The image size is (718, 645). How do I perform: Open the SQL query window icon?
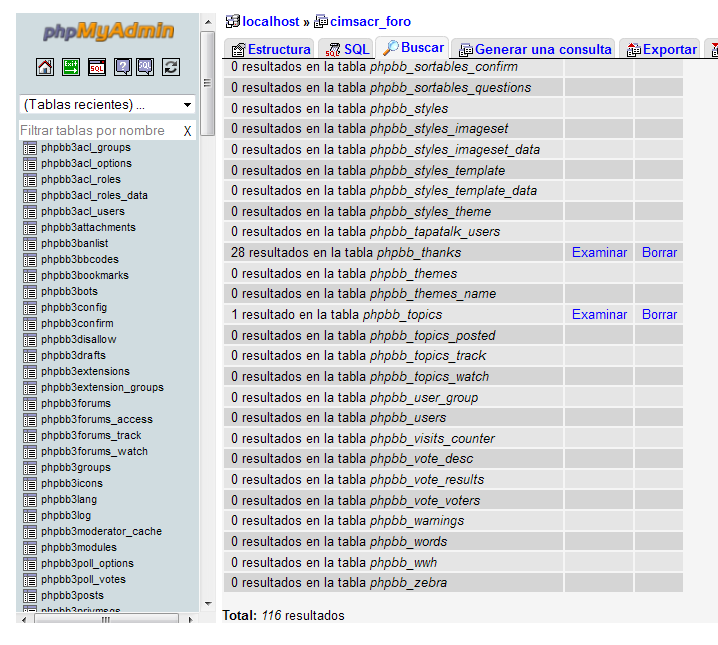97,67
